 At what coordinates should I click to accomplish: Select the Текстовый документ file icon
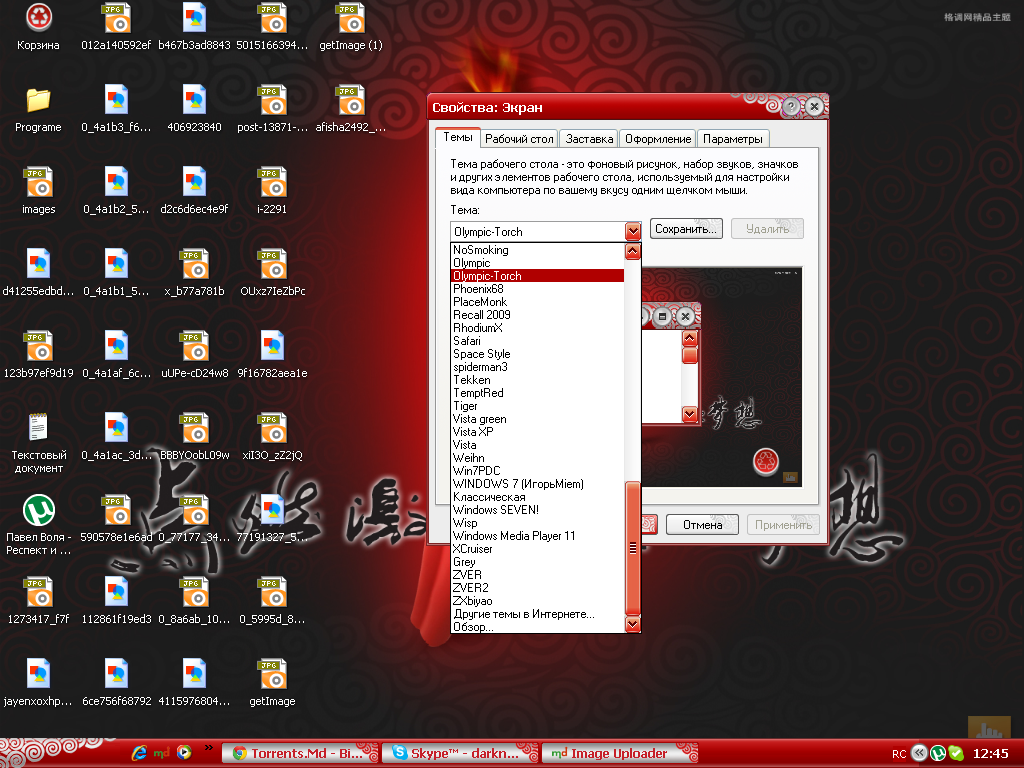click(x=38, y=428)
